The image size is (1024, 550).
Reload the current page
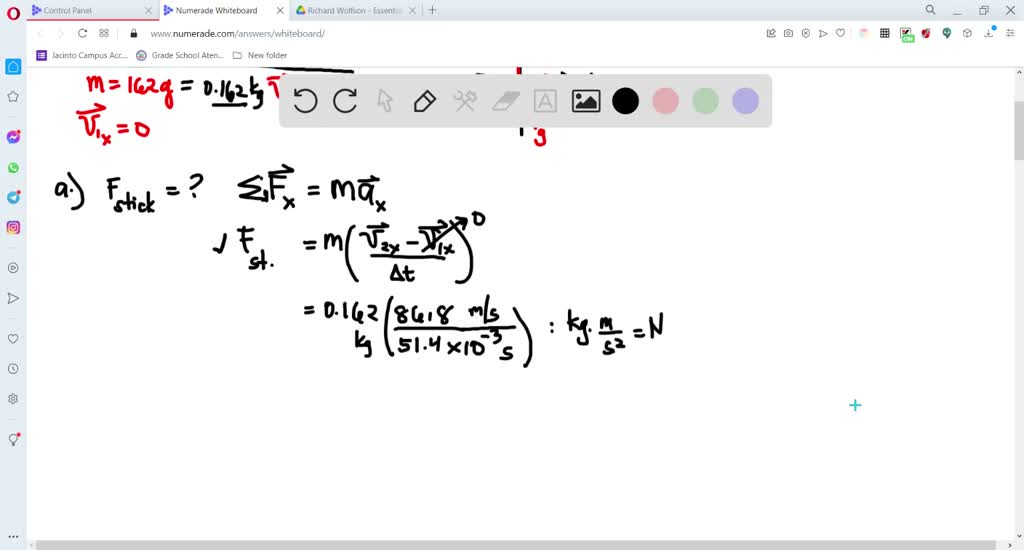tap(82, 33)
